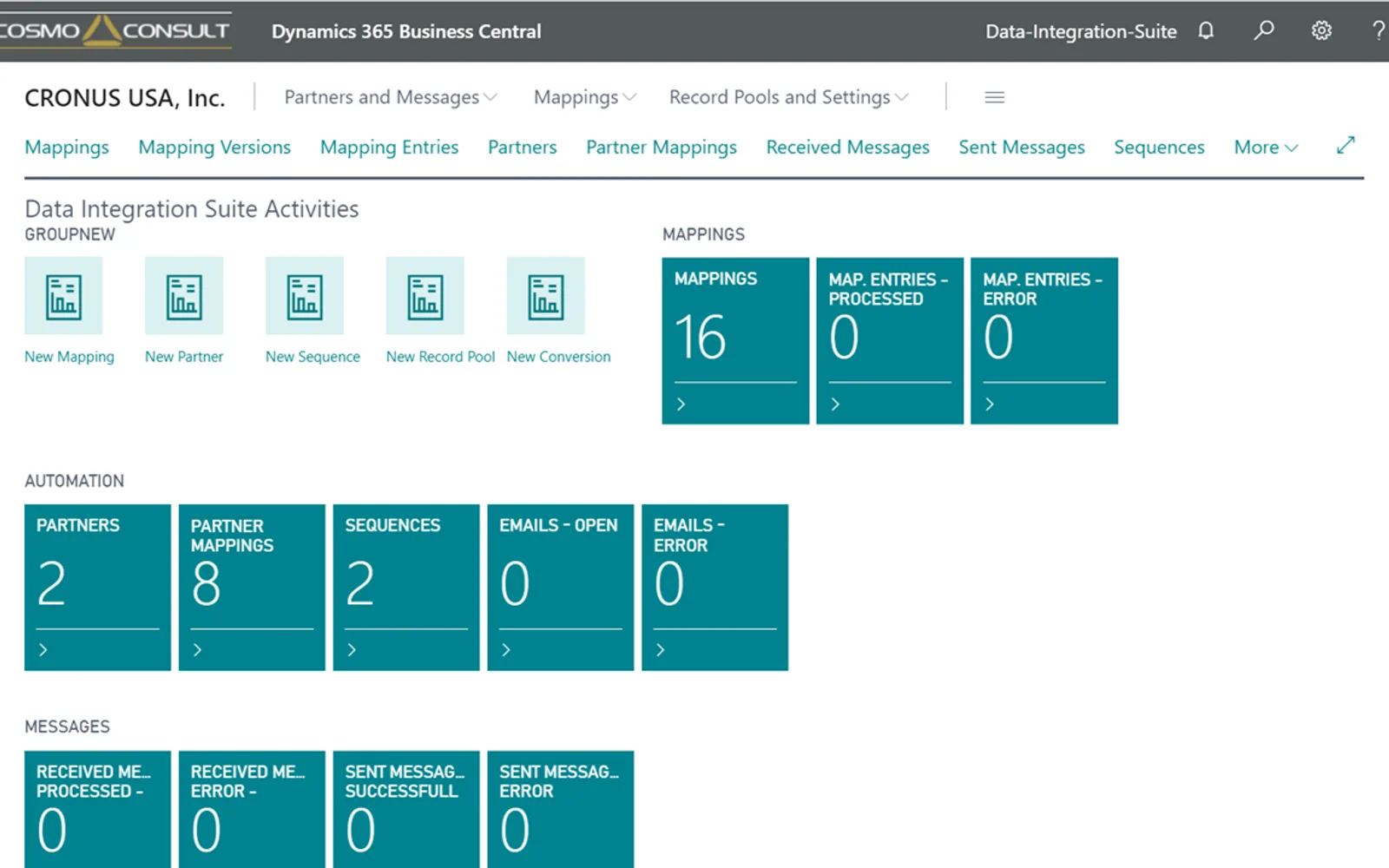Click the New Conversion icon
This screenshot has height=868, width=1389.
[546, 296]
